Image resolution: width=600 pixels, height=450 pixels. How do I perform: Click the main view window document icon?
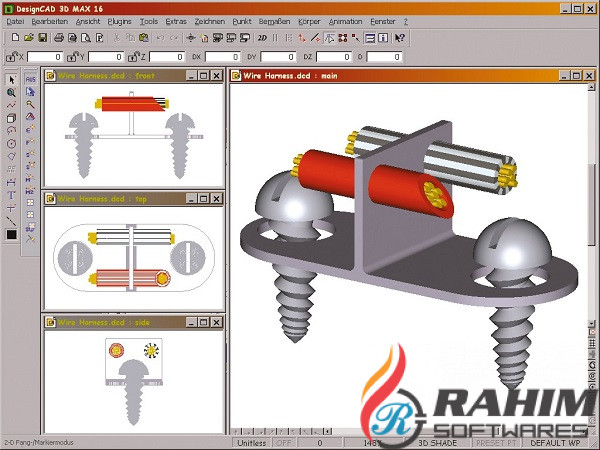[236, 76]
